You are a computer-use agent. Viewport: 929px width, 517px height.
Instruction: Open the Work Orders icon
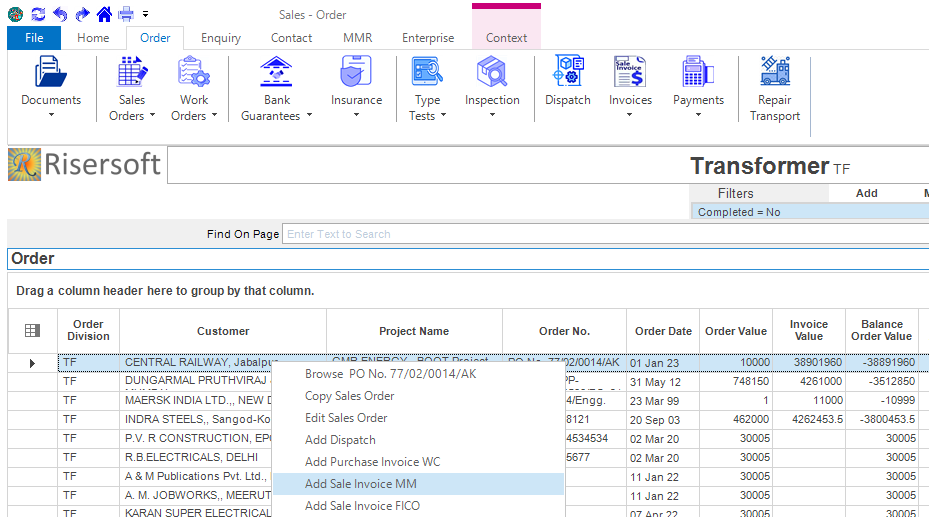click(193, 73)
